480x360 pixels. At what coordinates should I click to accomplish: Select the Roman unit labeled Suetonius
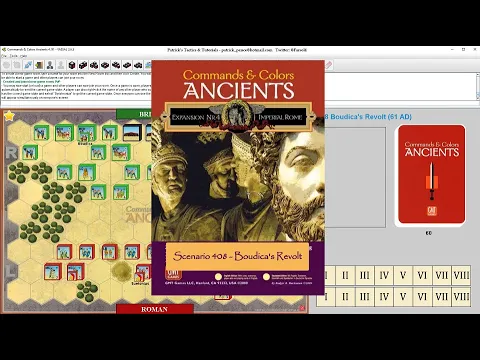click(142, 274)
